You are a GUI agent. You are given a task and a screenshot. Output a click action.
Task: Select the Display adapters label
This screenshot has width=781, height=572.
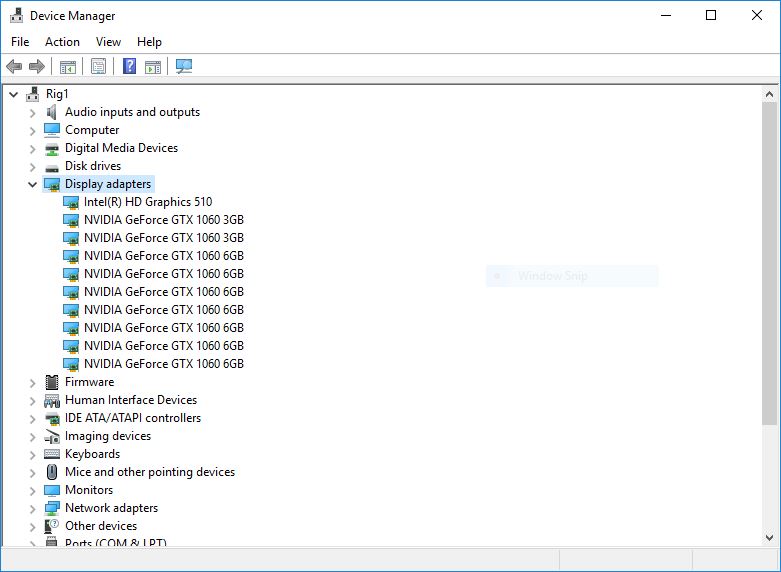108,184
